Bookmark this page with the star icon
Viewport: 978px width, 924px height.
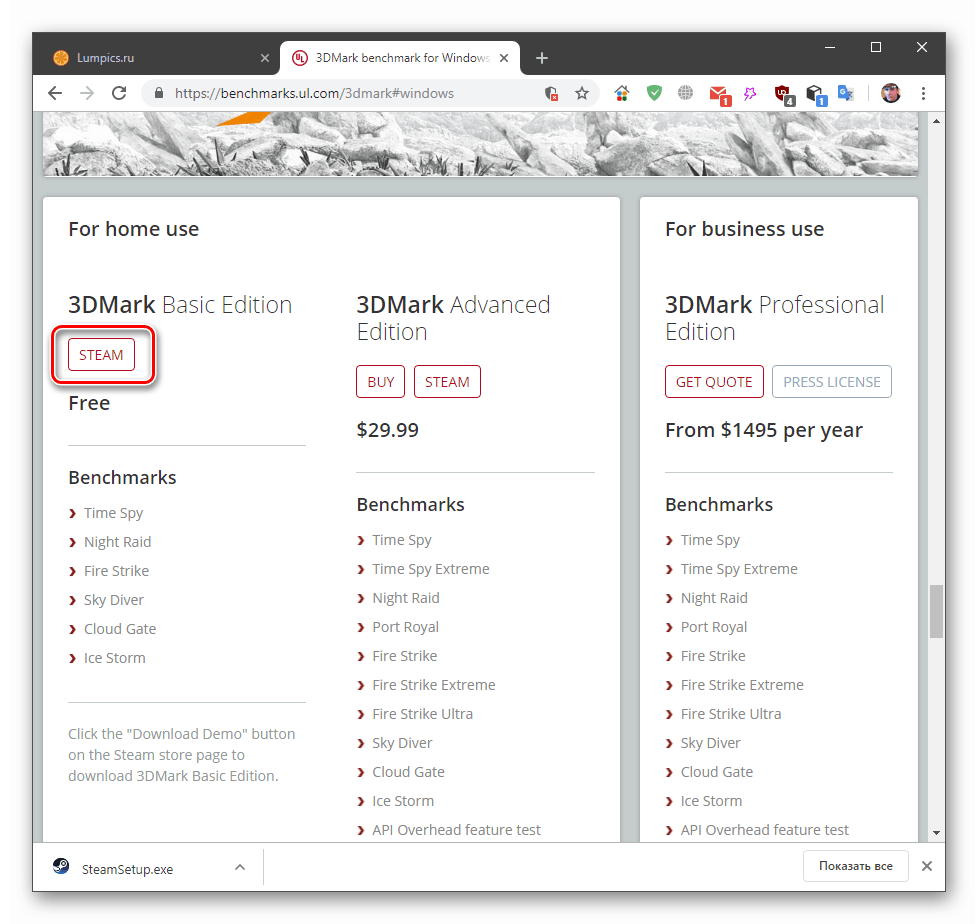coord(582,94)
